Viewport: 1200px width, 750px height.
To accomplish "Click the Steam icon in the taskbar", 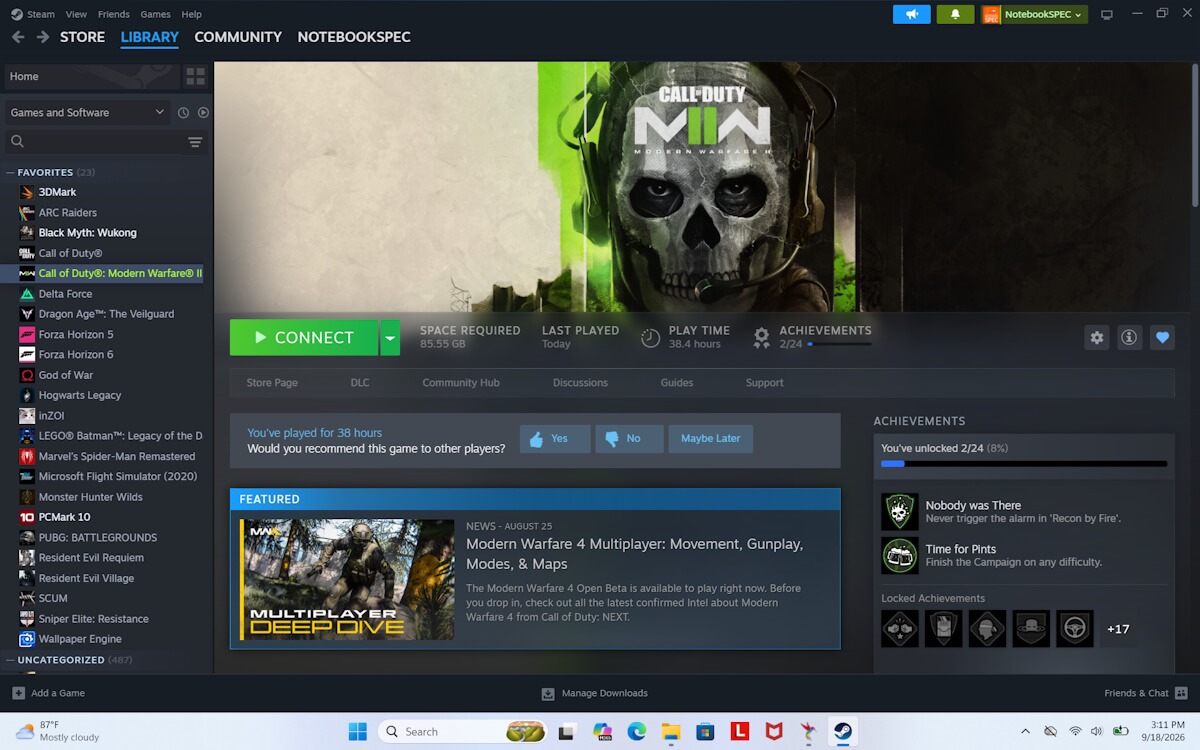I will pyautogui.click(x=843, y=731).
